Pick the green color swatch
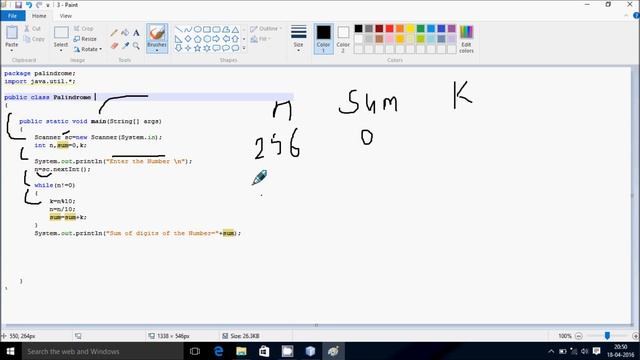640x360 pixels. [x=420, y=29]
